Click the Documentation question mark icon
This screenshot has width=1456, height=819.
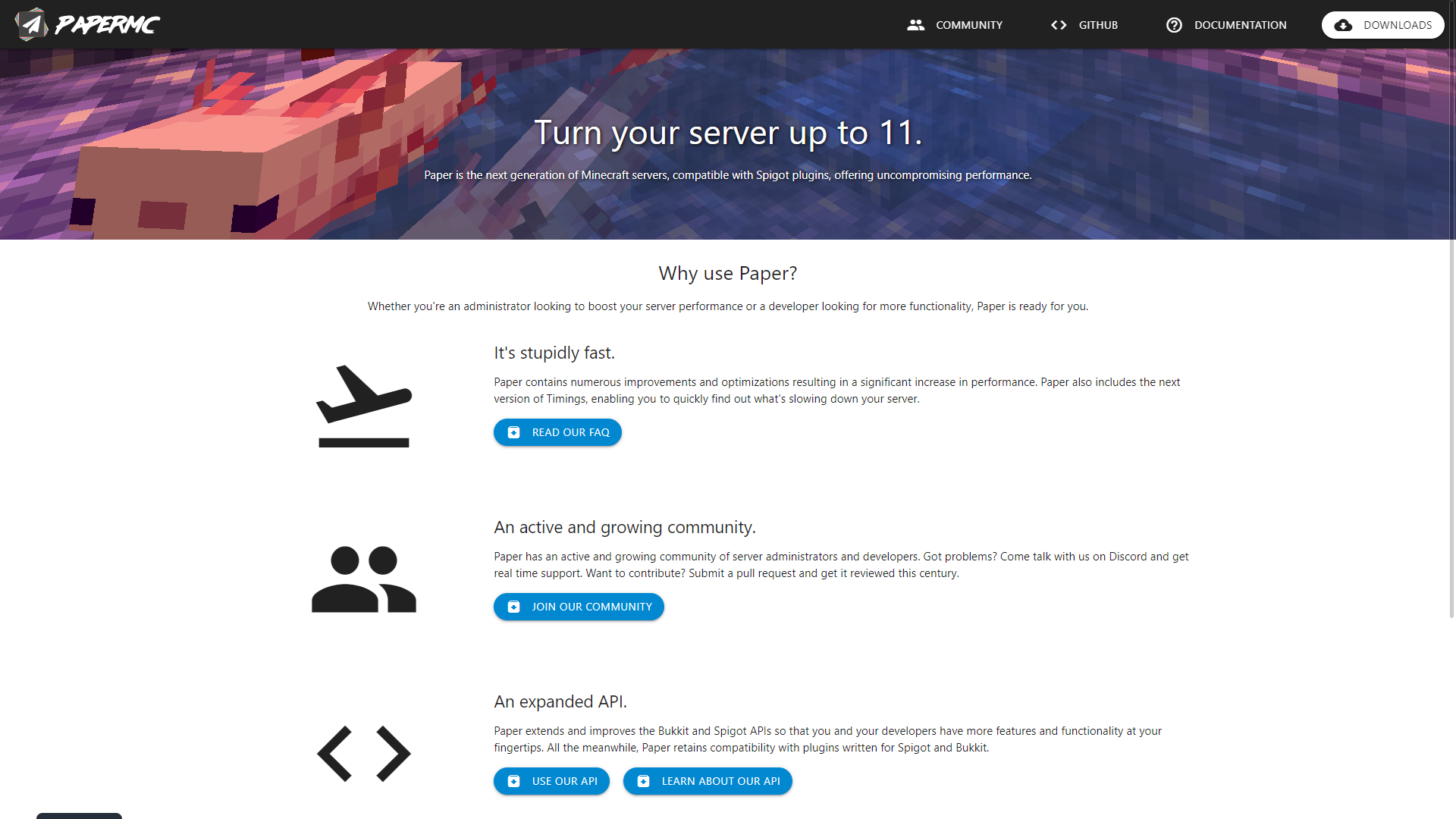coord(1174,25)
